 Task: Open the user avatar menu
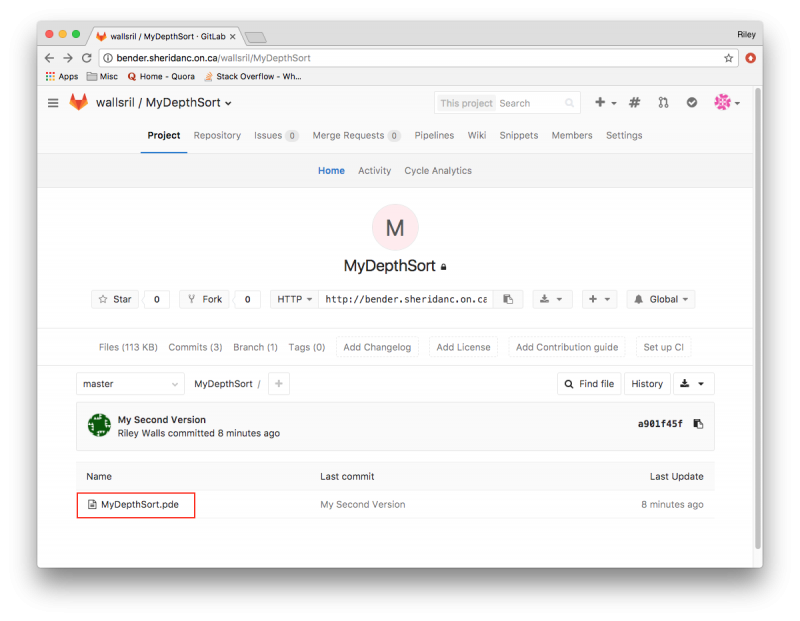coord(726,103)
